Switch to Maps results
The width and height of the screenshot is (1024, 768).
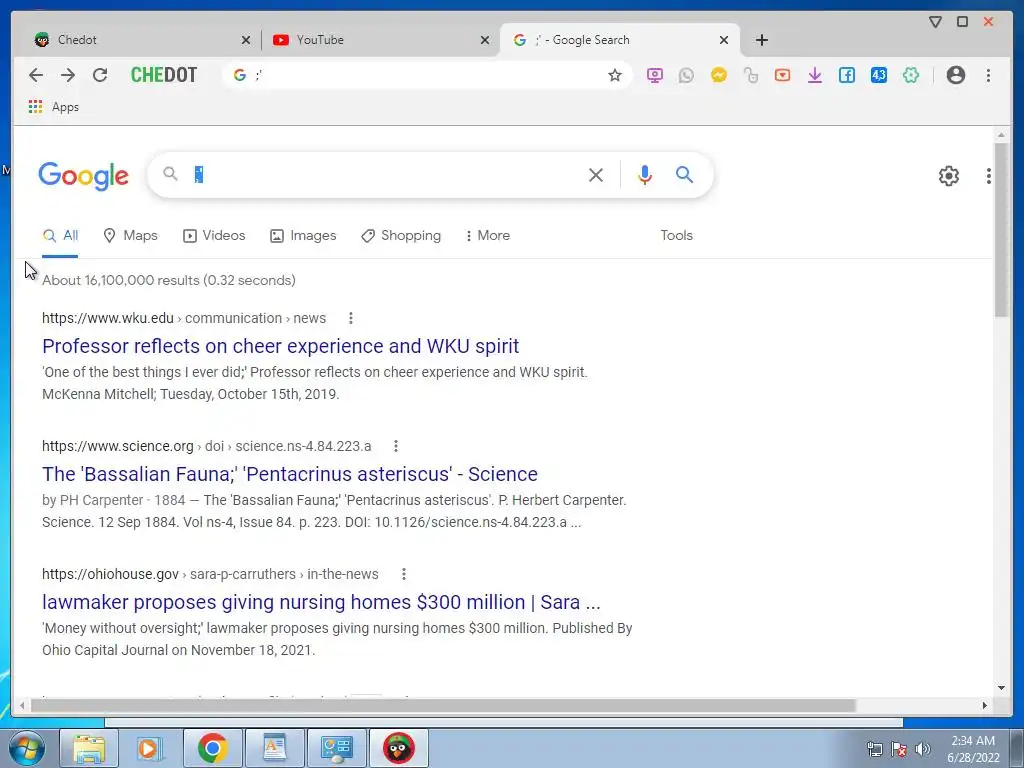coord(131,236)
